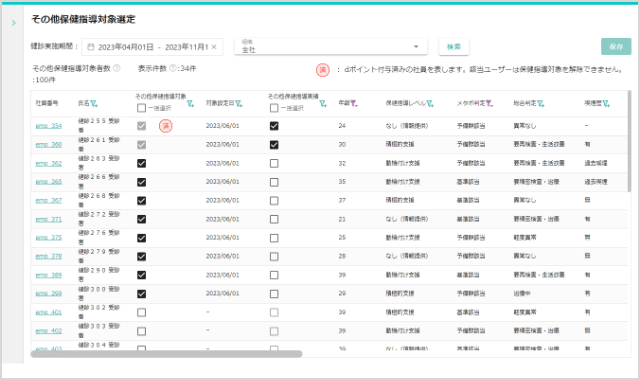This screenshot has height=380, width=640.
Task: Click the calendar icon in date range
Action: 91,47
